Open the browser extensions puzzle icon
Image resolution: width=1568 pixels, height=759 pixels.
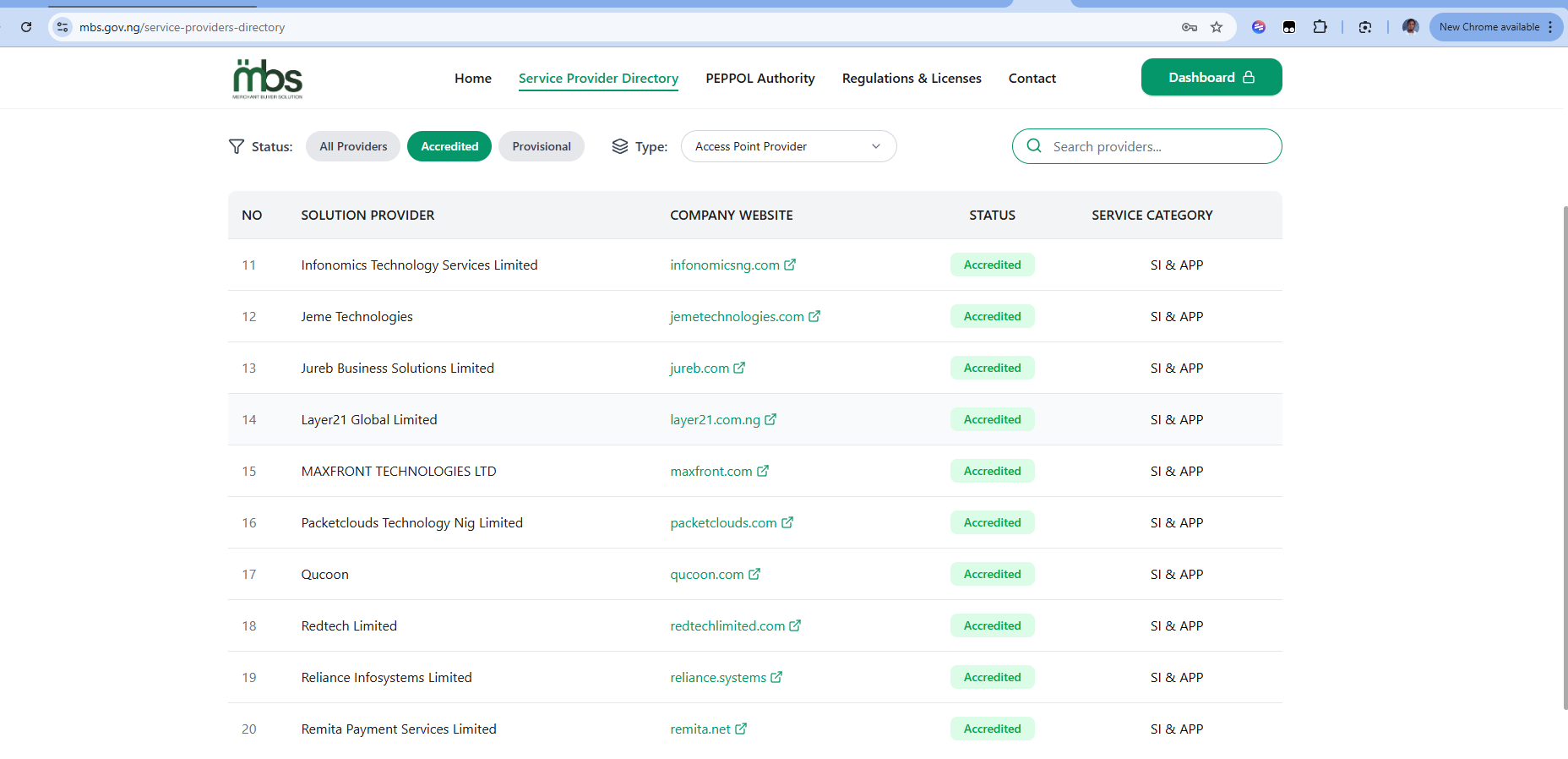pos(1320,27)
